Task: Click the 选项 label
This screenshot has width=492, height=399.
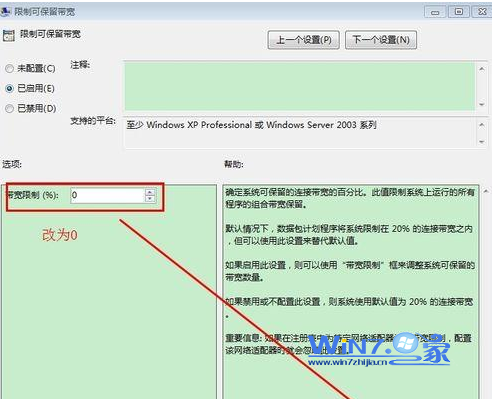Action: click(12, 164)
